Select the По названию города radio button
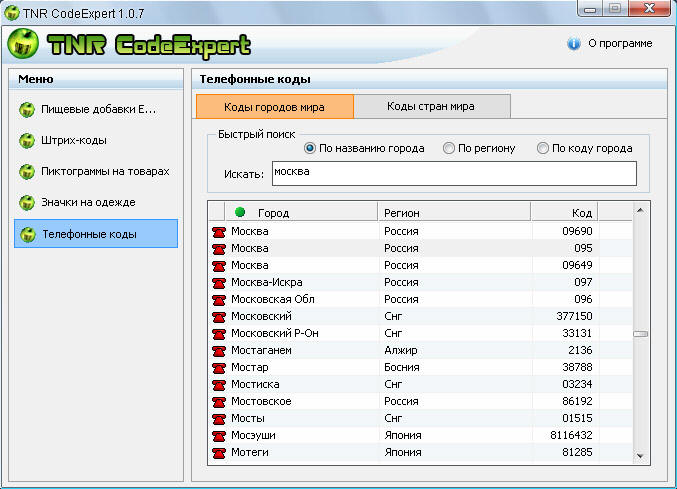Image resolution: width=677 pixels, height=489 pixels. click(310, 148)
